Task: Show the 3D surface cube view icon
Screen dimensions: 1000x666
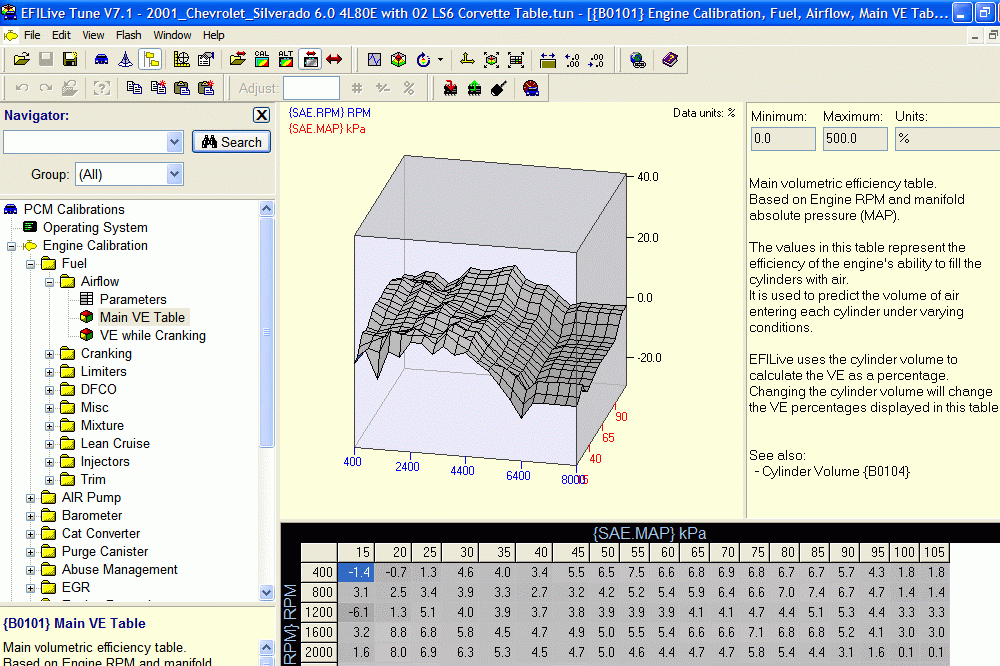Action: point(399,60)
